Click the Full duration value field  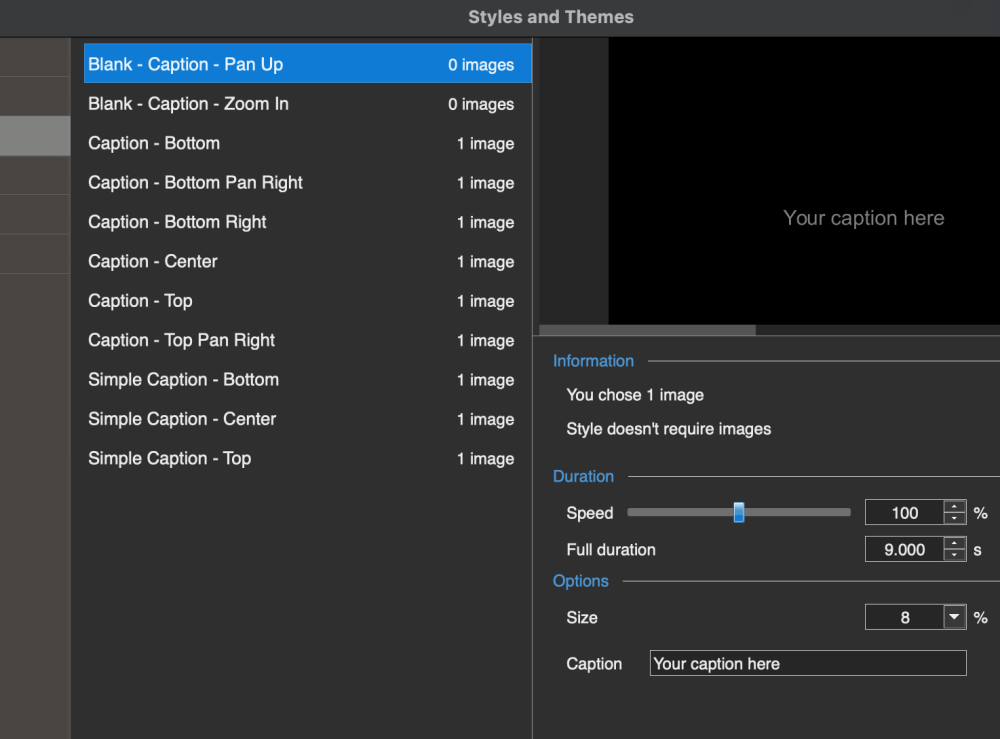pyautogui.click(x=904, y=550)
